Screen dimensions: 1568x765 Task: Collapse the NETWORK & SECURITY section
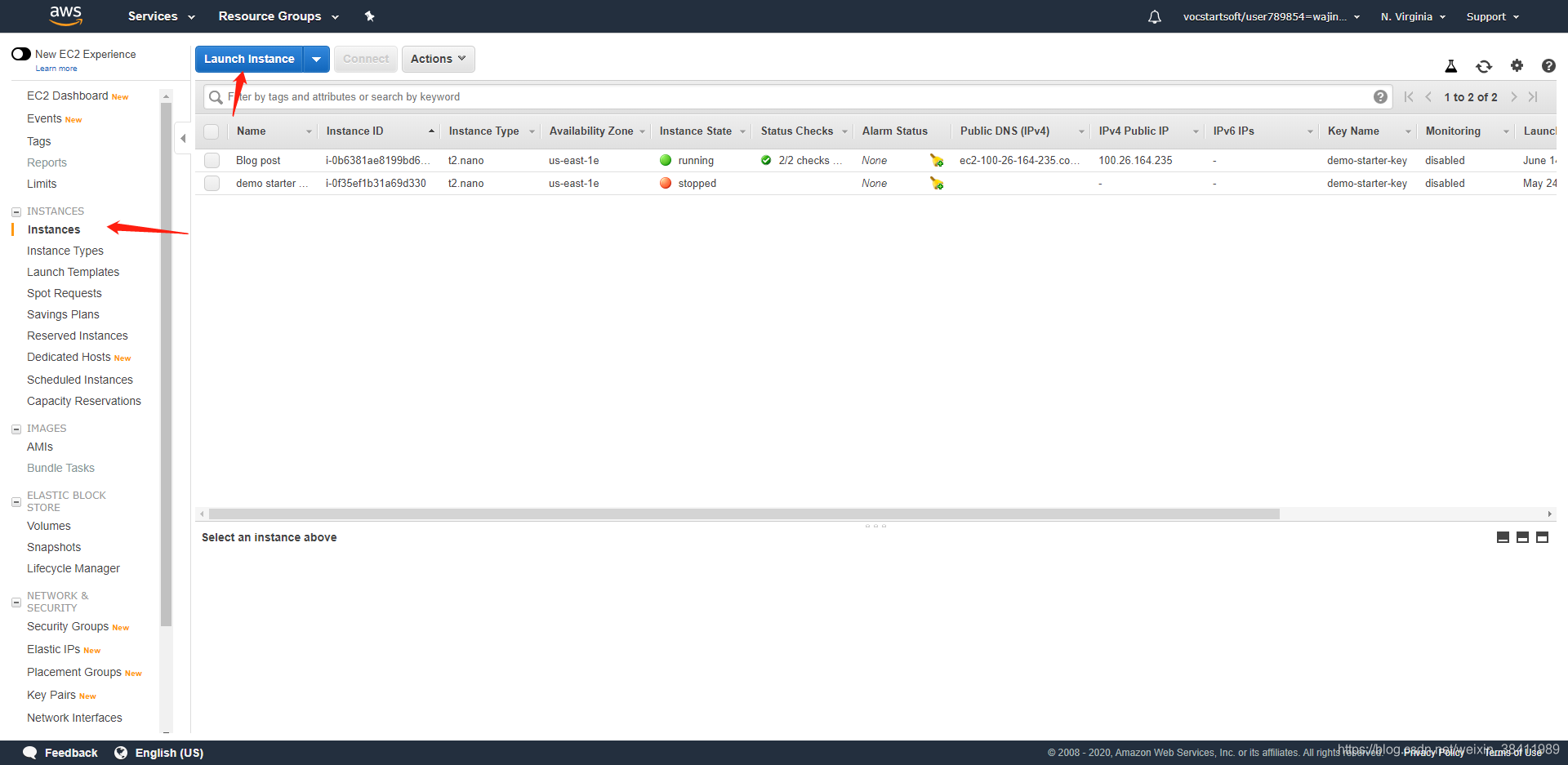tap(16, 603)
